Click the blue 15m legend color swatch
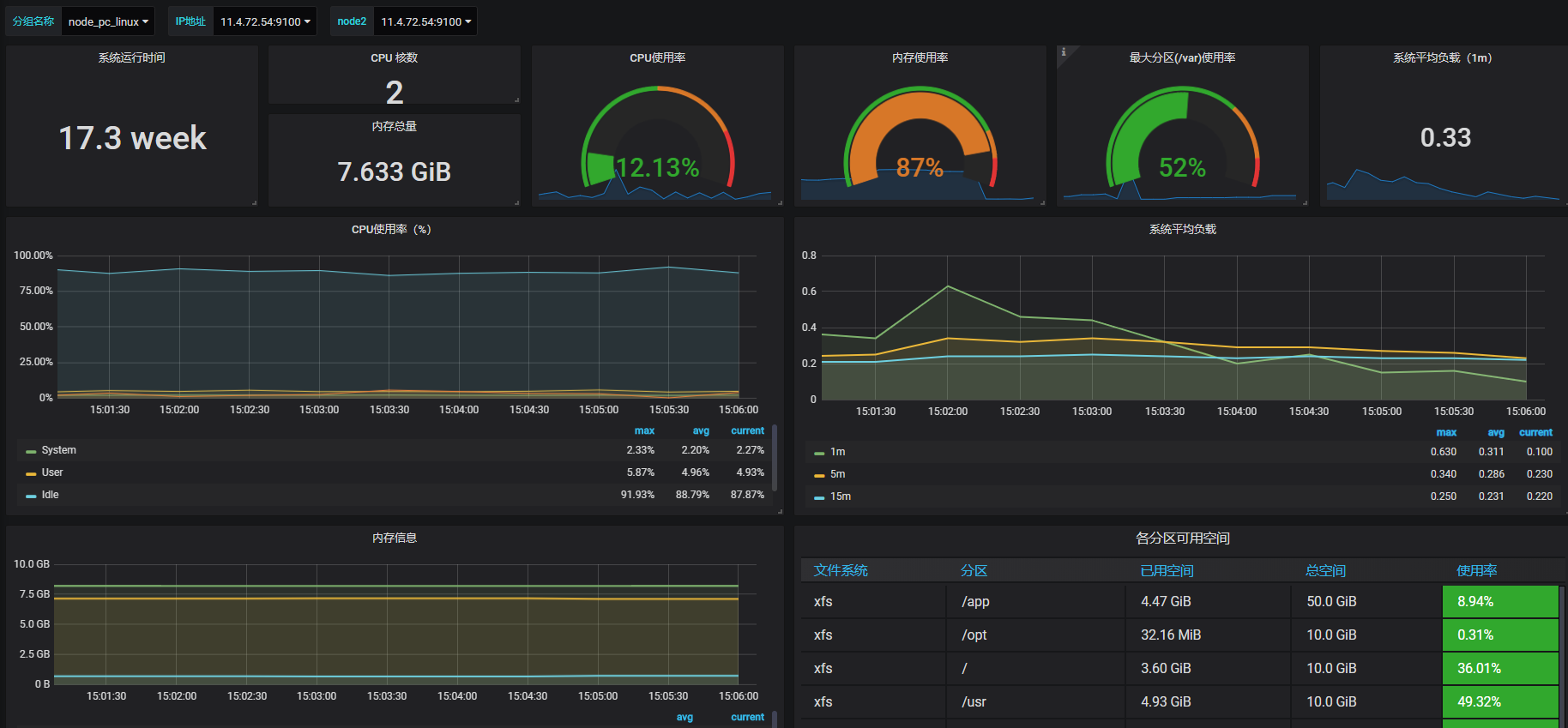 click(x=819, y=497)
